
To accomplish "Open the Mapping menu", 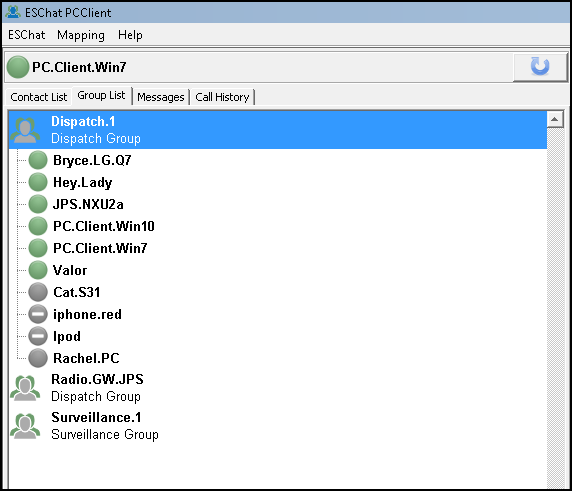I will pos(81,35).
